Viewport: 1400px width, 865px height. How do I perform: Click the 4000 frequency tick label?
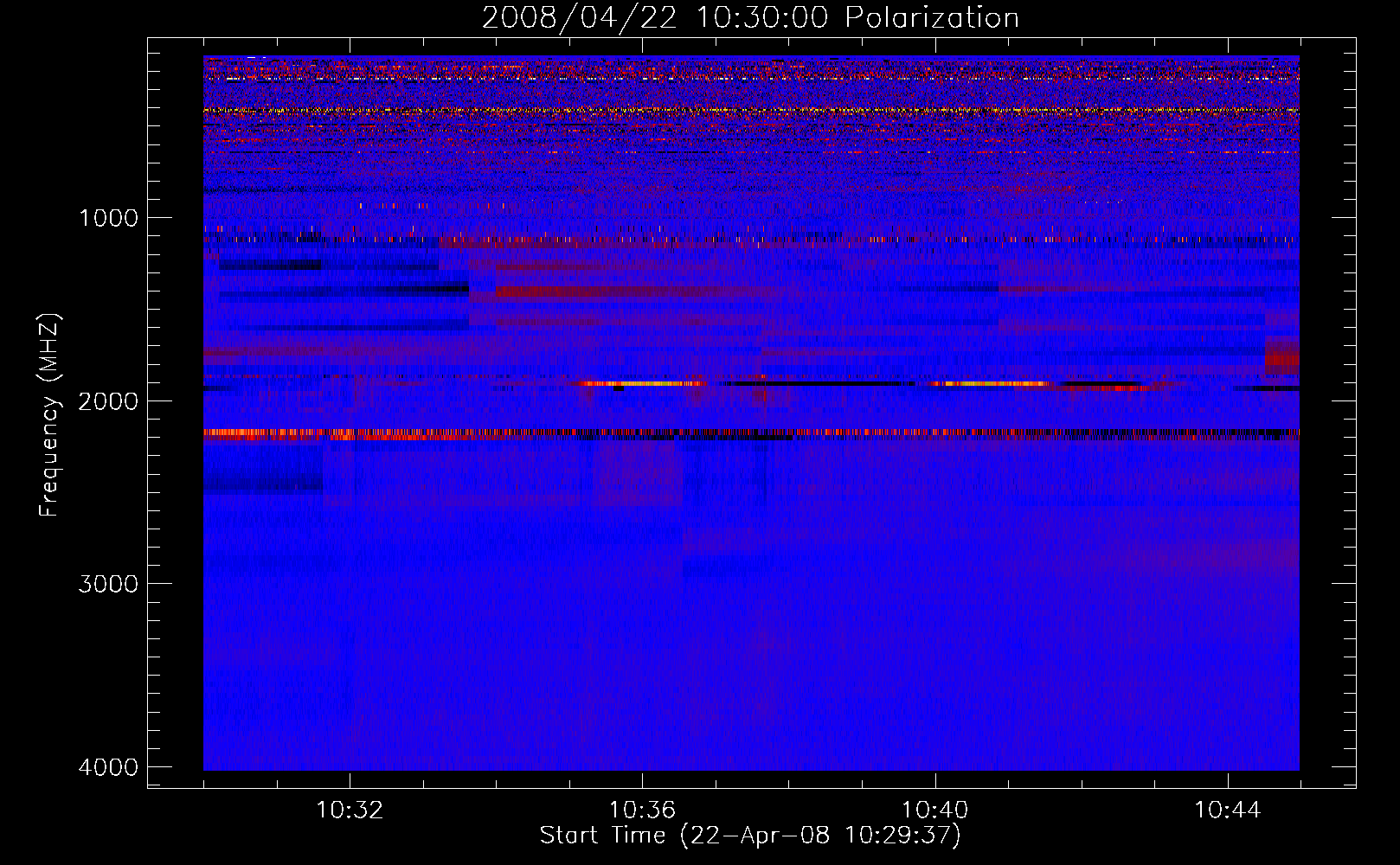tap(109, 767)
